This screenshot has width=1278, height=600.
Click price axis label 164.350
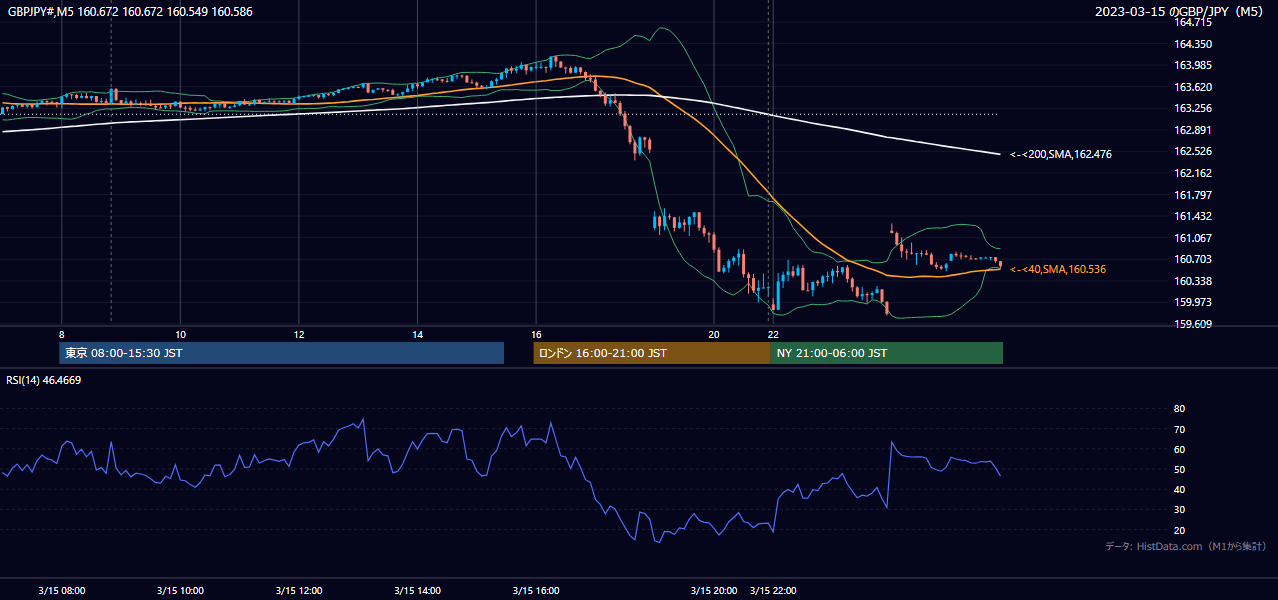[x=1193, y=44]
